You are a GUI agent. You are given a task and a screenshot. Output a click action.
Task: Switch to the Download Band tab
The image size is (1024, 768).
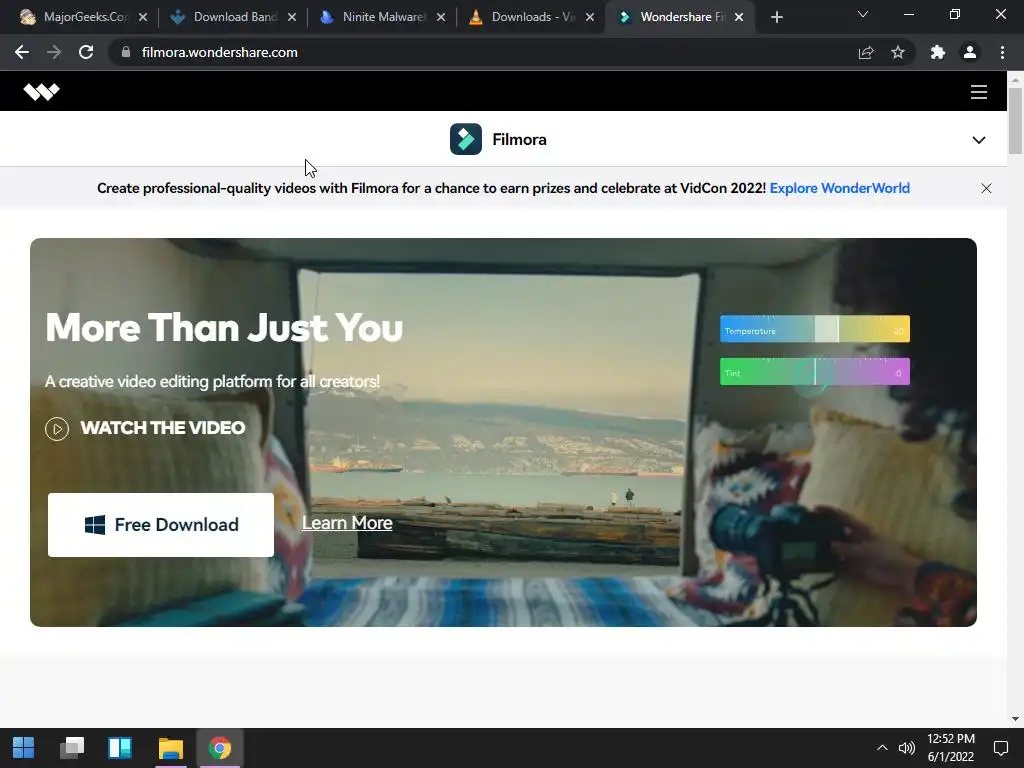coord(234,17)
